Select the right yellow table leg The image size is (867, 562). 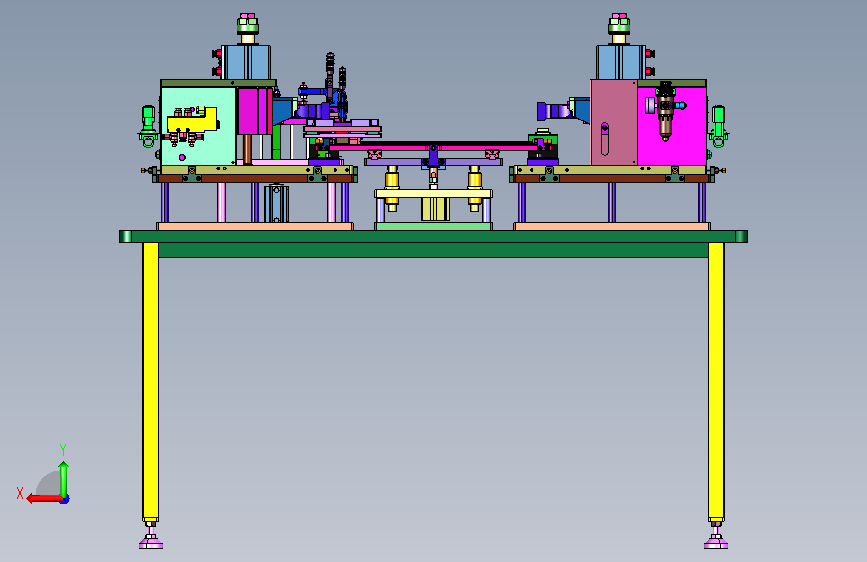[716, 381]
